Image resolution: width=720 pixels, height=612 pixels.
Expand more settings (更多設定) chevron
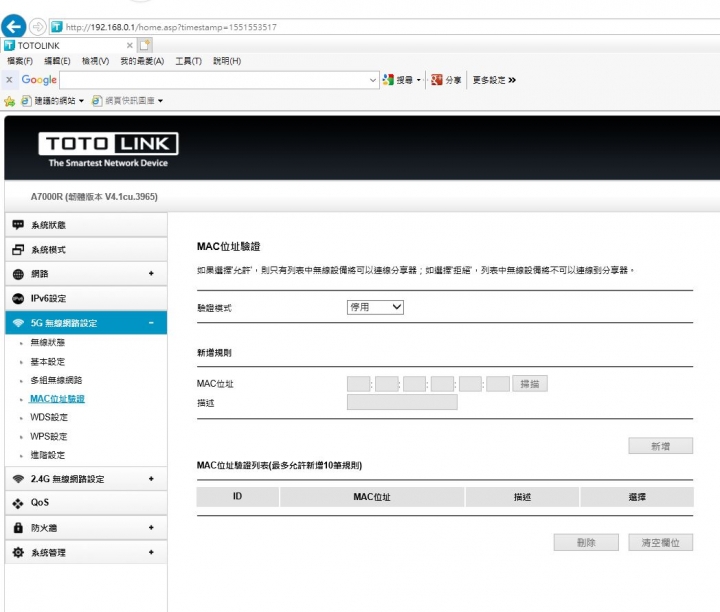click(512, 80)
